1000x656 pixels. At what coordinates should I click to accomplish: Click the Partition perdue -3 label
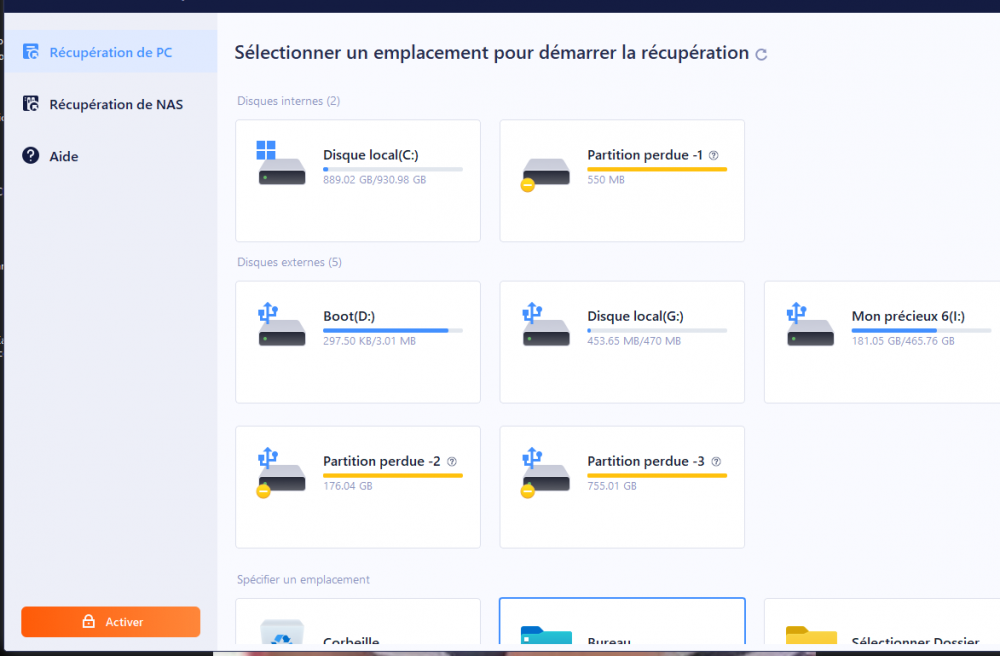click(645, 461)
